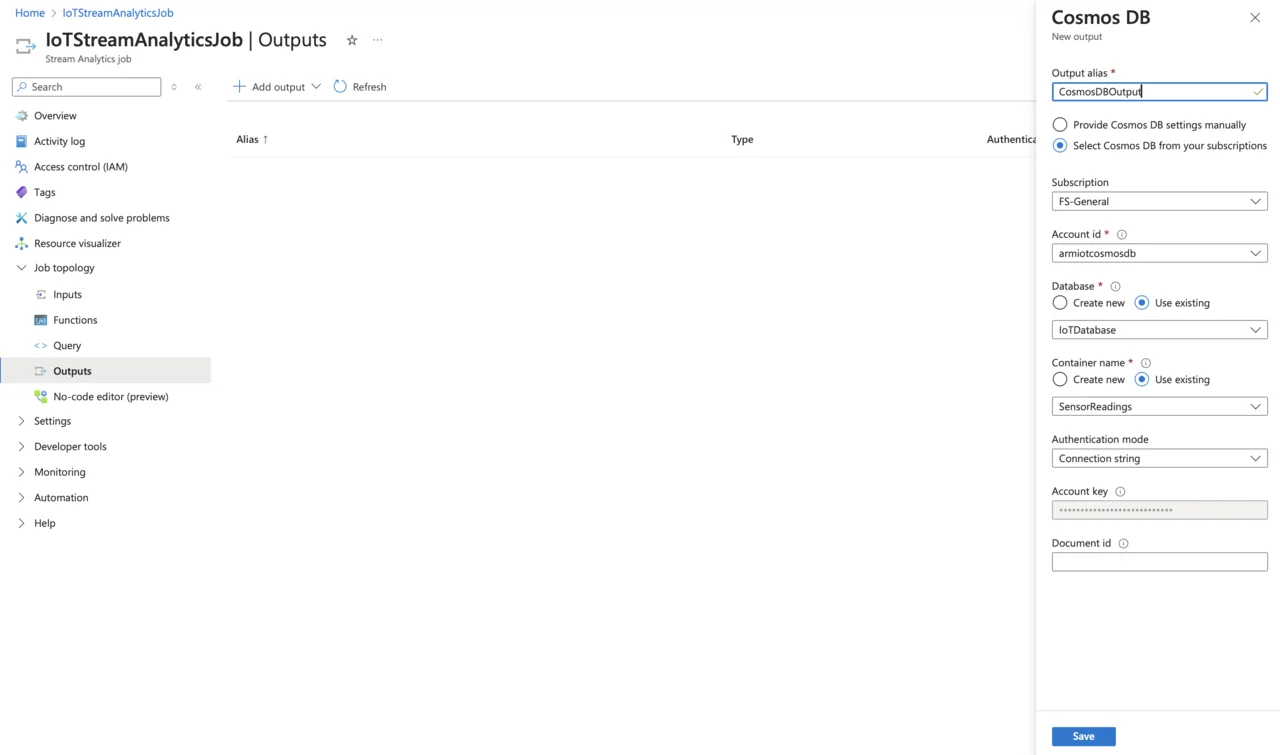Viewport: 1280px width, 755px height.
Task: Choose Create new for Container name
Action: tap(1060, 380)
